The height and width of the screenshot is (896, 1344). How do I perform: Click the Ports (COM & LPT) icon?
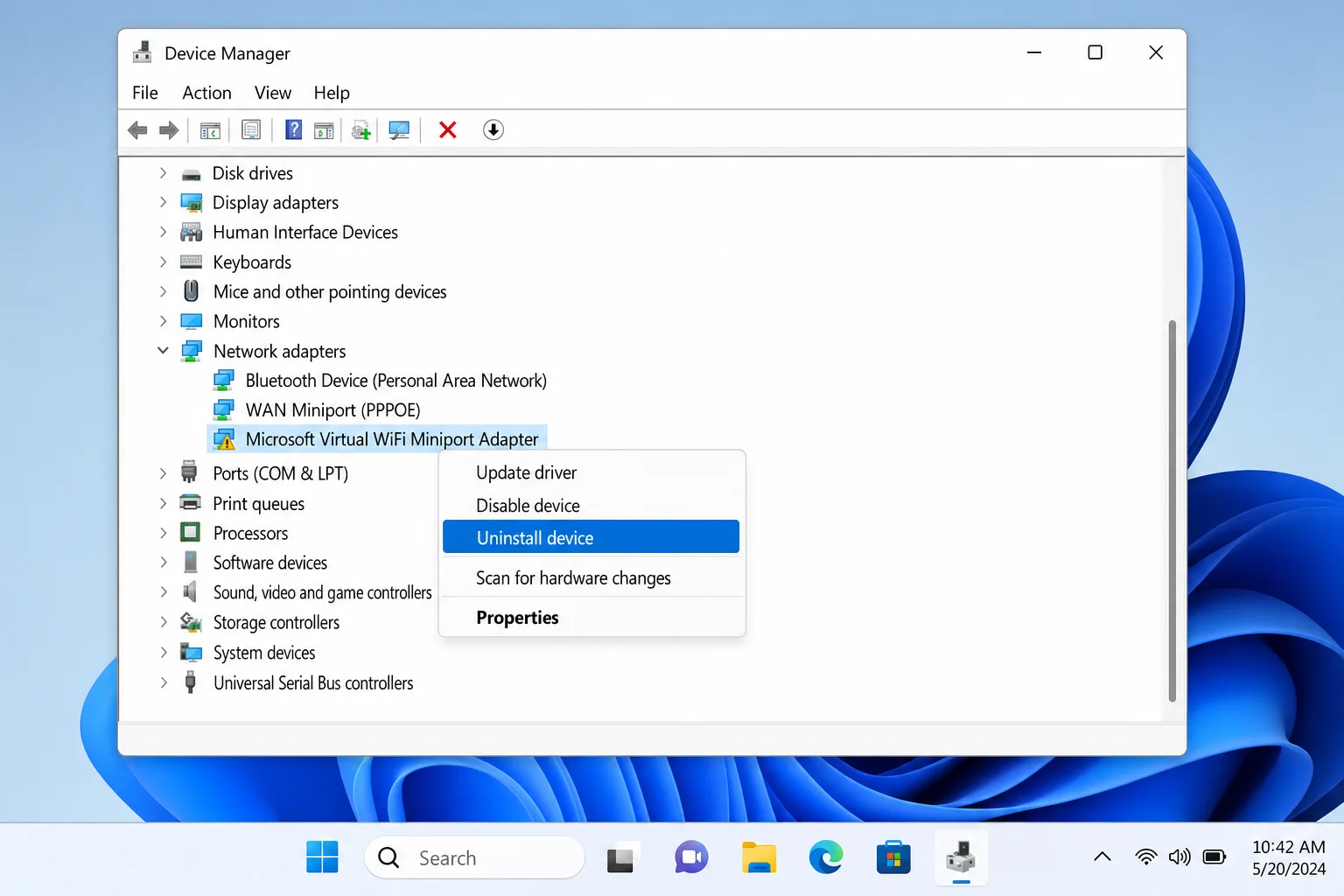click(189, 472)
